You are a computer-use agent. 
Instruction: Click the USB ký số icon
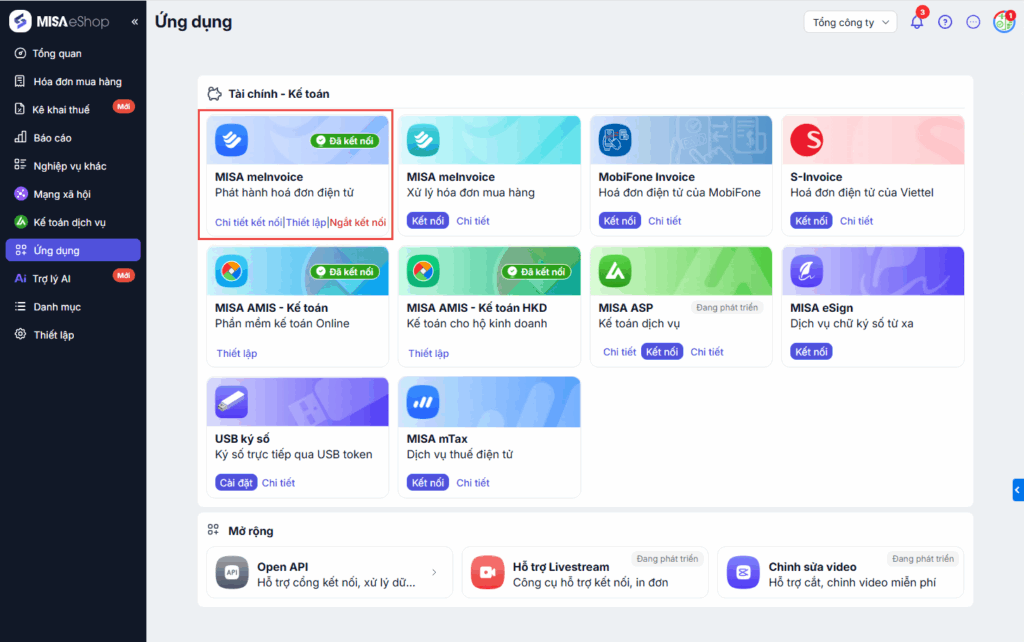click(231, 402)
